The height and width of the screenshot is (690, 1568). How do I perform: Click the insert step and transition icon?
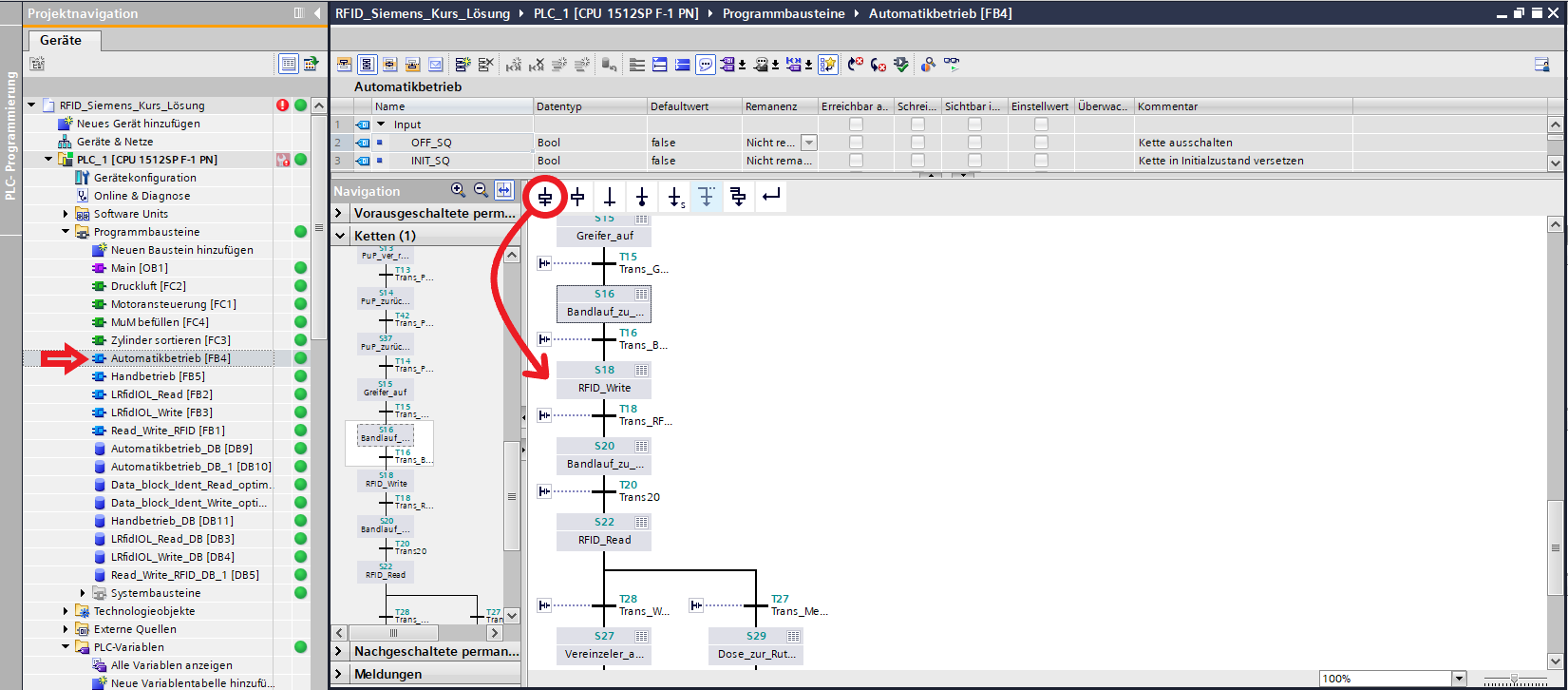545,197
